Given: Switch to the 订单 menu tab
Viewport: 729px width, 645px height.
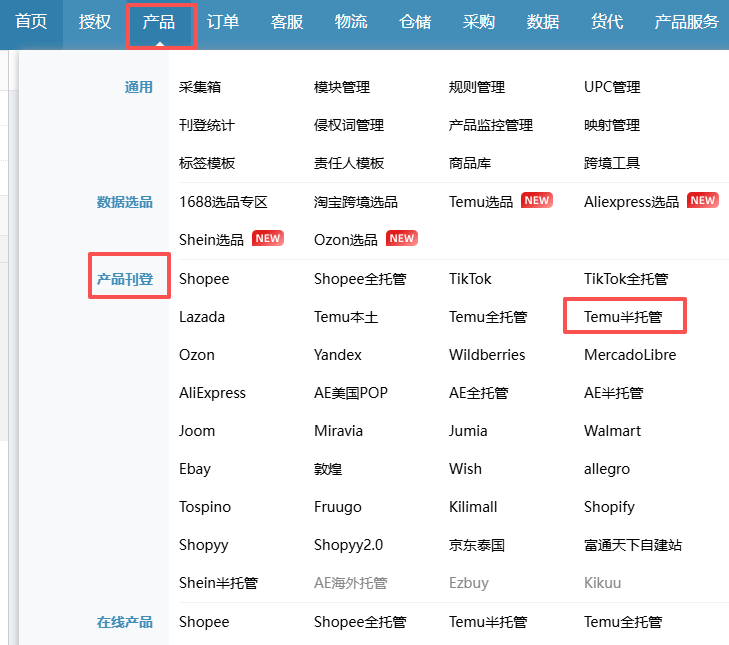Looking at the screenshot, I should click(223, 22).
